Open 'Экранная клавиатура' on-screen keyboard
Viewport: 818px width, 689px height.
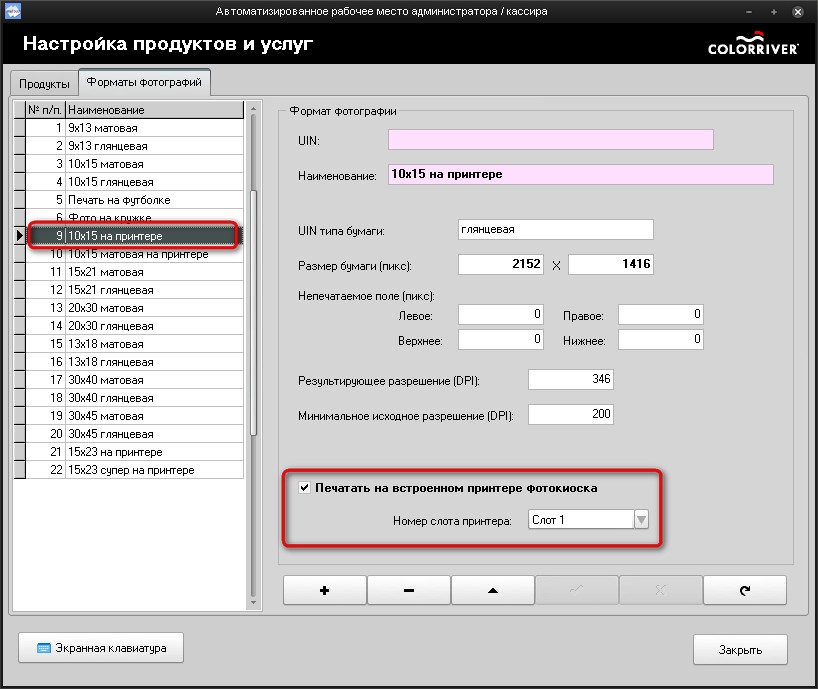point(100,648)
